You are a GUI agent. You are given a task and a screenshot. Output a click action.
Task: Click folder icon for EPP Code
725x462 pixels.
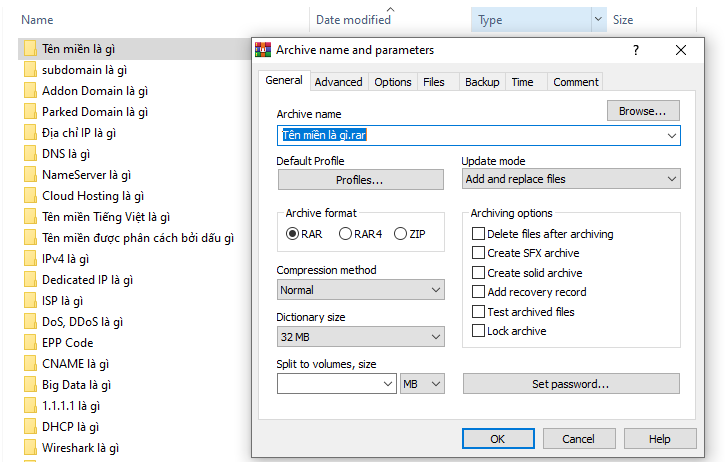[x=29, y=342]
